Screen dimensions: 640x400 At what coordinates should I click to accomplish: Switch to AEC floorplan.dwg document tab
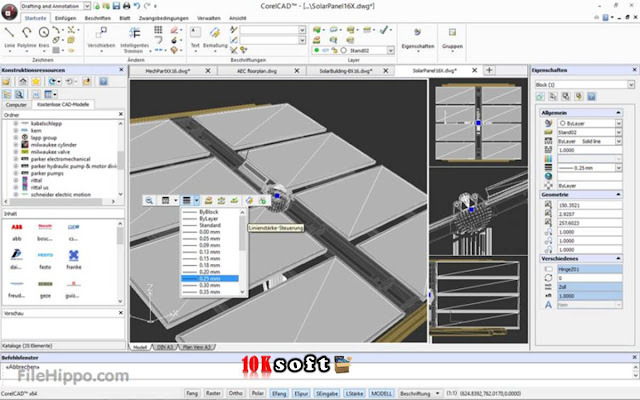coord(257,71)
